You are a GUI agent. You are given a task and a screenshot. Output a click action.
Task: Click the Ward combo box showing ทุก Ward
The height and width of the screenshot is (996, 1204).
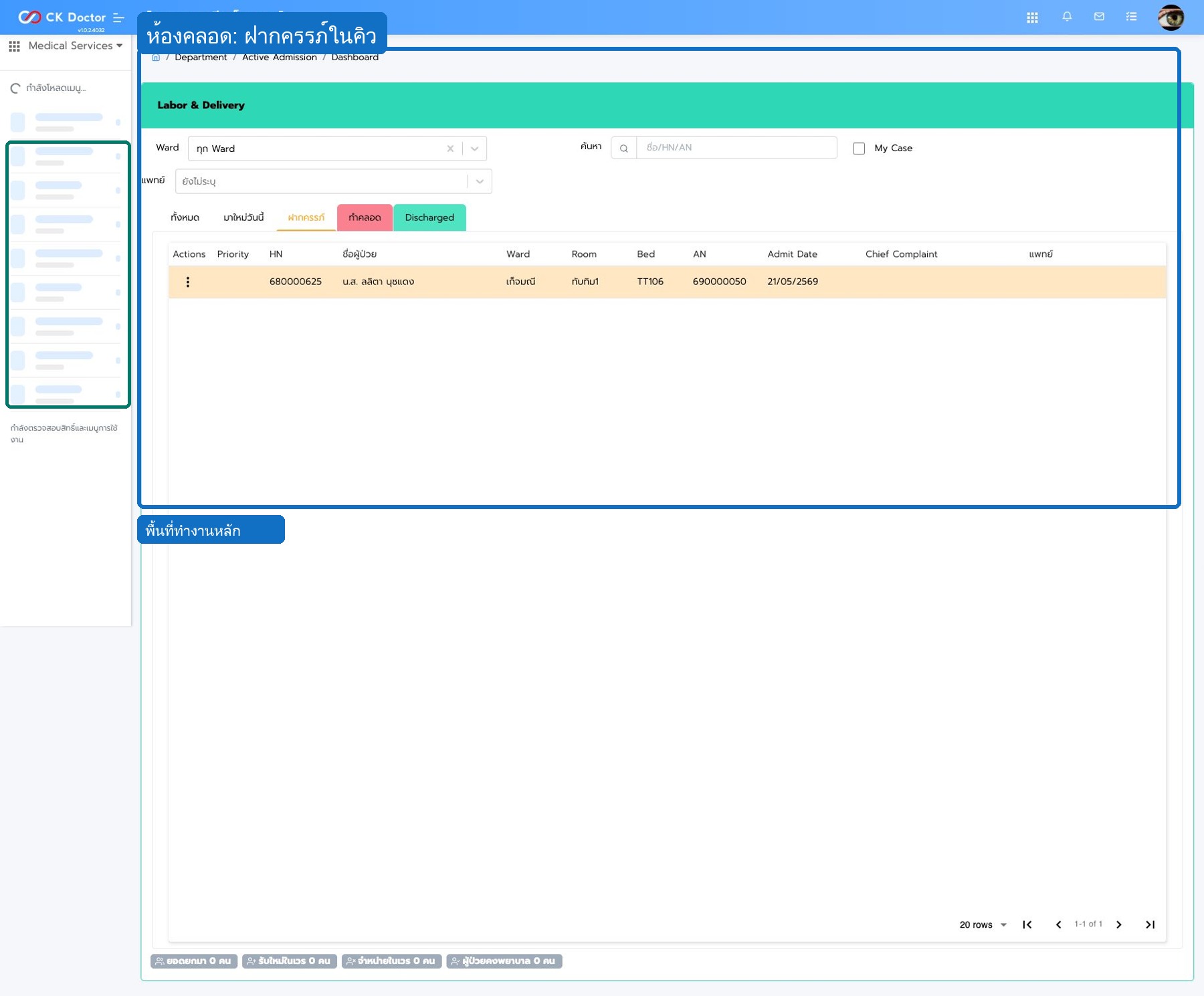(337, 148)
